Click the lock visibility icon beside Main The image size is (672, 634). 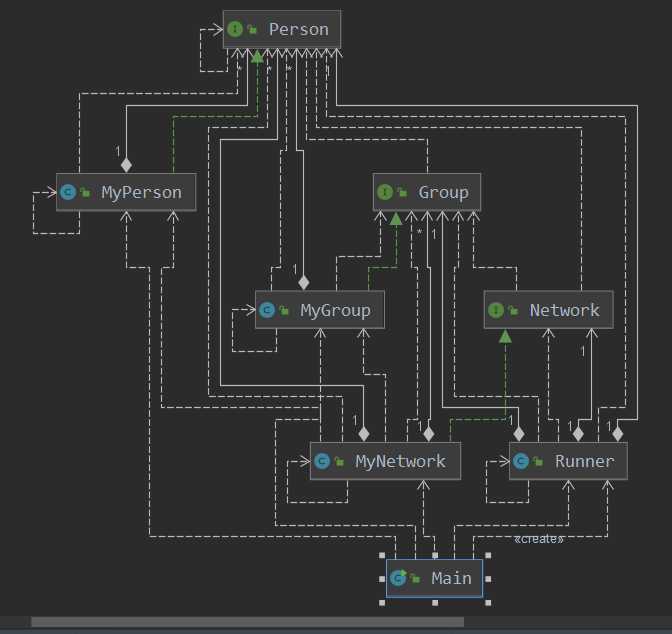415,579
